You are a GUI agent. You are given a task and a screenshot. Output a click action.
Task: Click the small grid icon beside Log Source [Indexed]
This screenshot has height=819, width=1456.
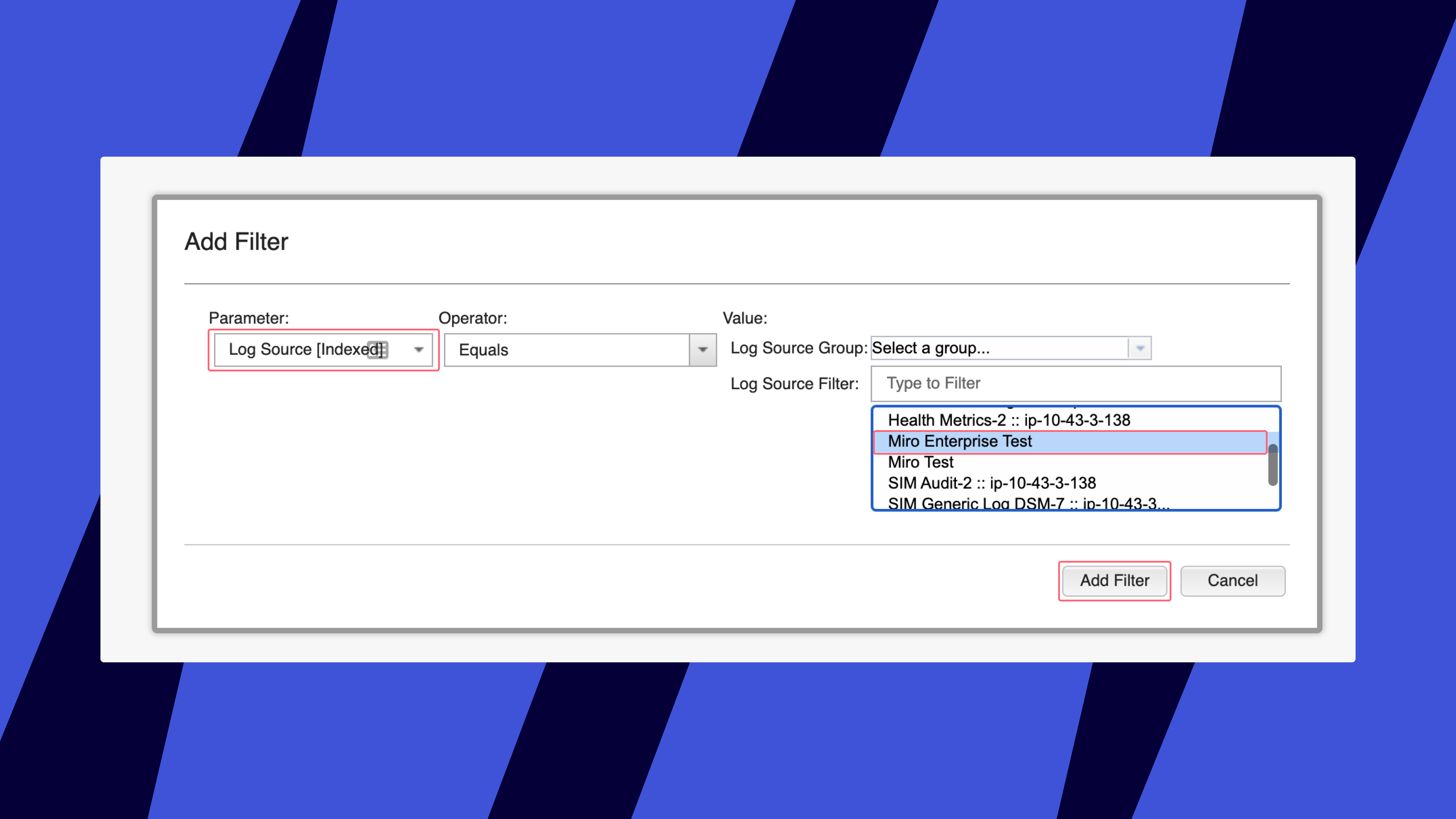[x=378, y=350]
